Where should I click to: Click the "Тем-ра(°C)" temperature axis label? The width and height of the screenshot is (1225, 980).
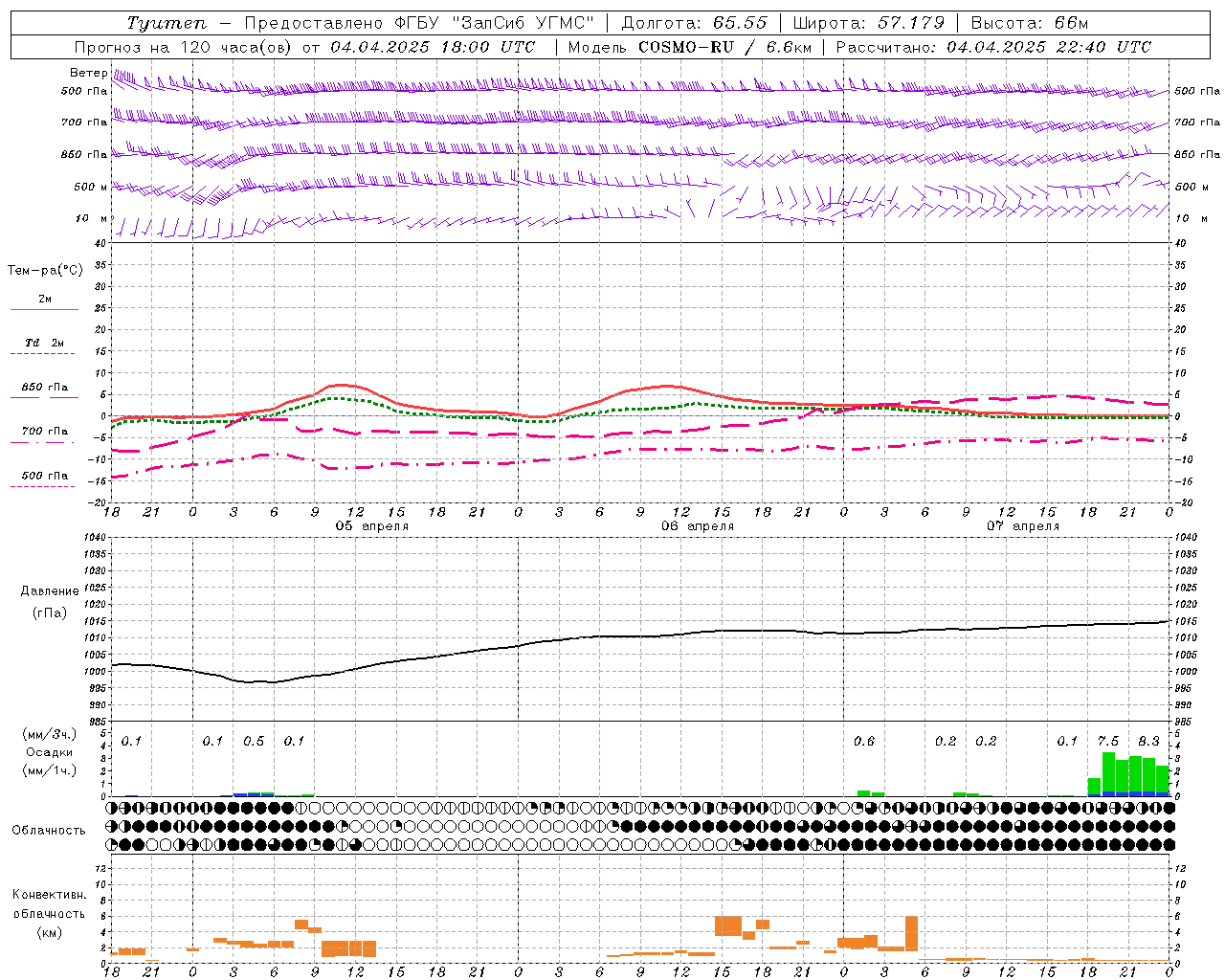[x=45, y=271]
